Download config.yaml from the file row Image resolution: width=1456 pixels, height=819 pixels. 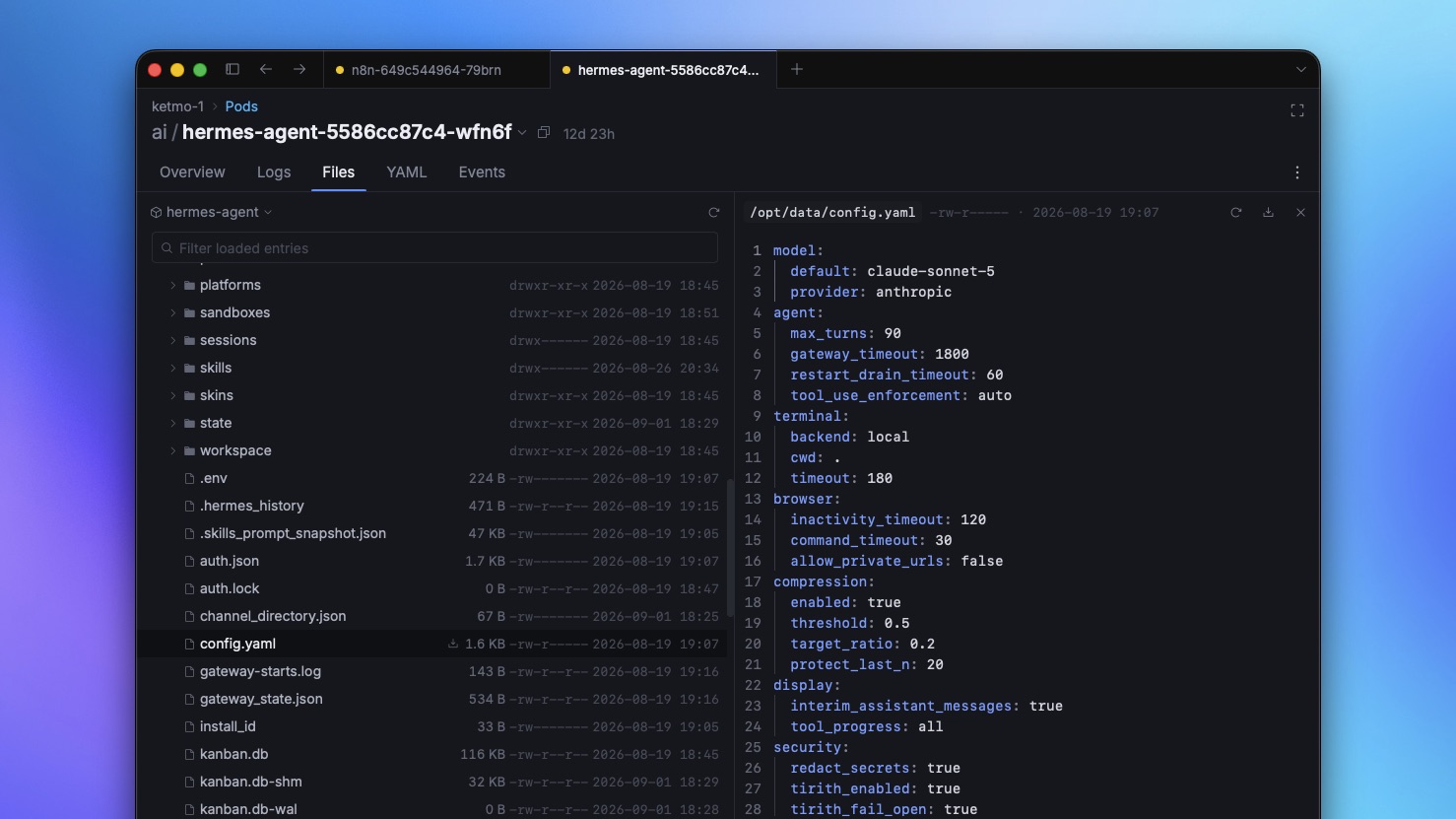(x=453, y=644)
